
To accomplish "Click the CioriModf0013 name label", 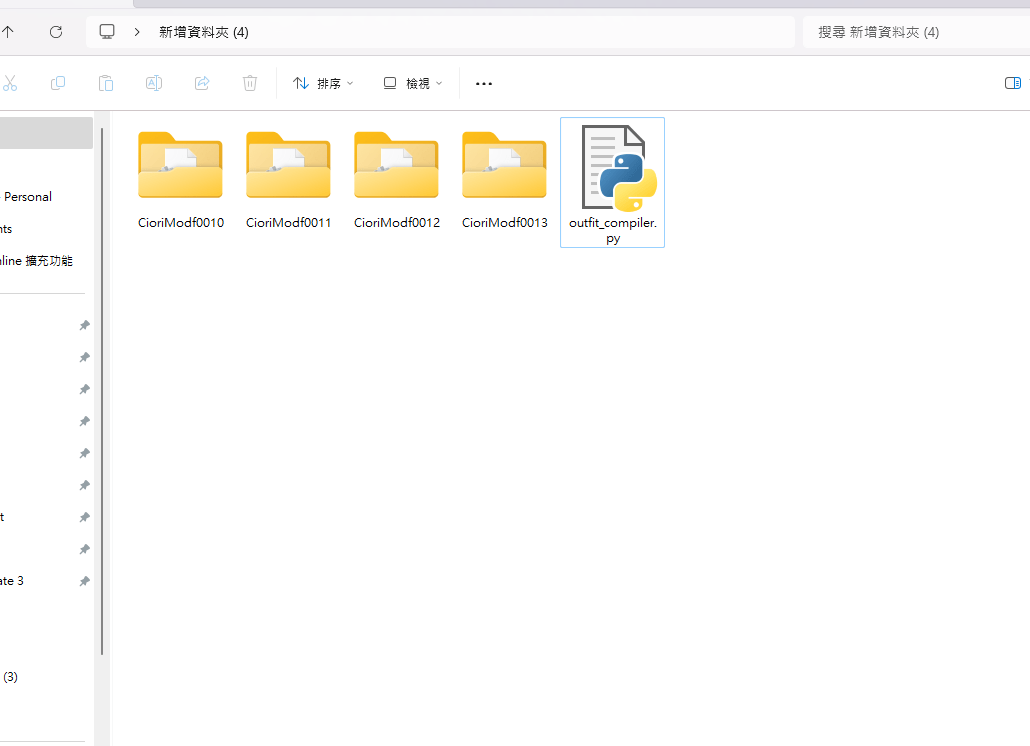I will coord(504,223).
